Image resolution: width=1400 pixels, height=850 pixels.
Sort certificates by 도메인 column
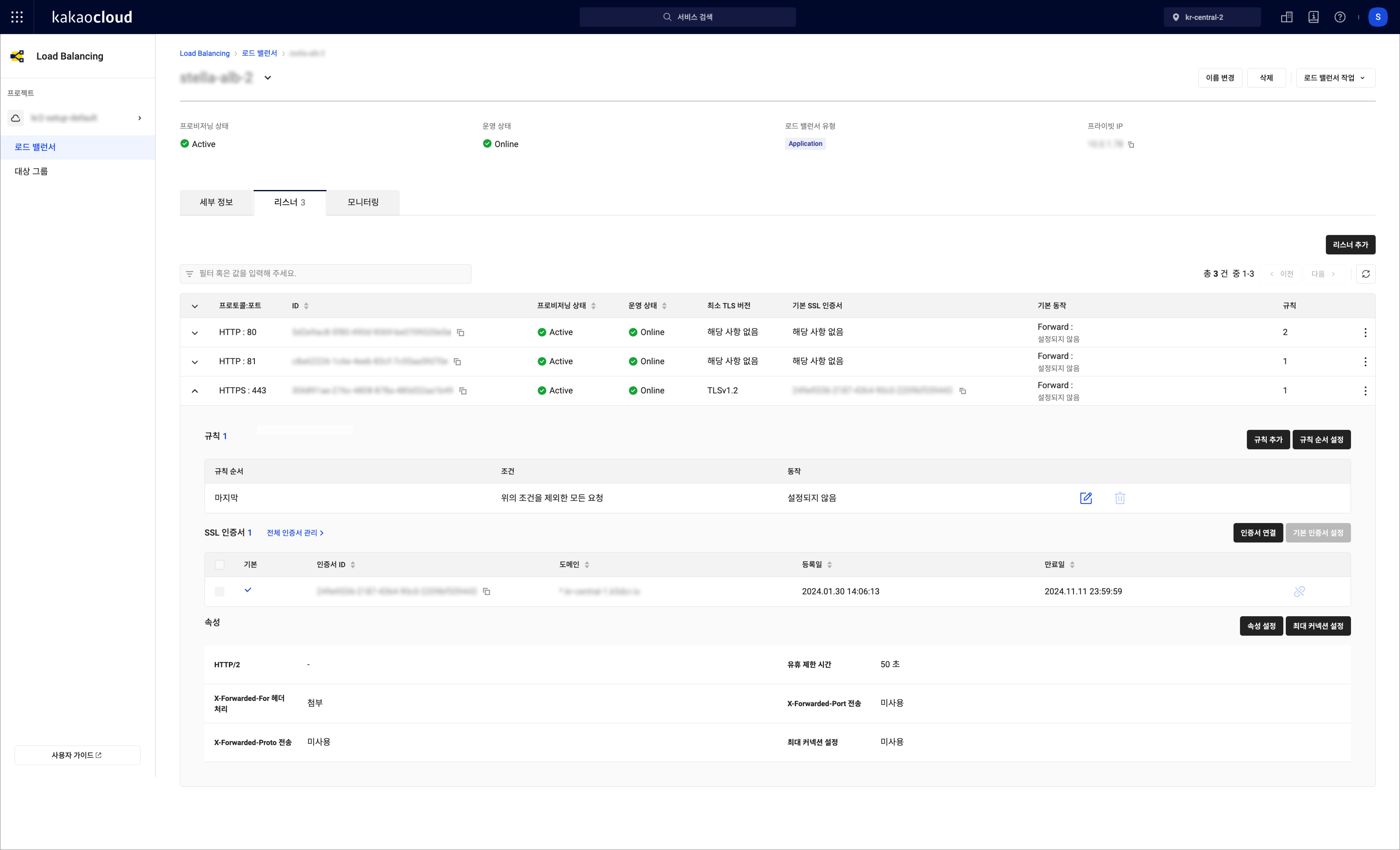tap(587, 565)
